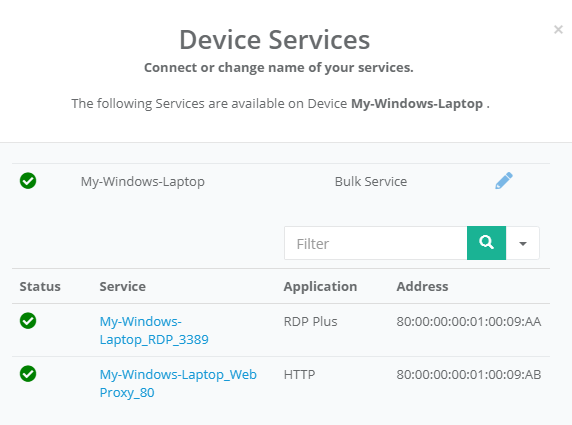Click the RDP Plus application cell
This screenshot has height=425, width=572.
(x=310, y=321)
